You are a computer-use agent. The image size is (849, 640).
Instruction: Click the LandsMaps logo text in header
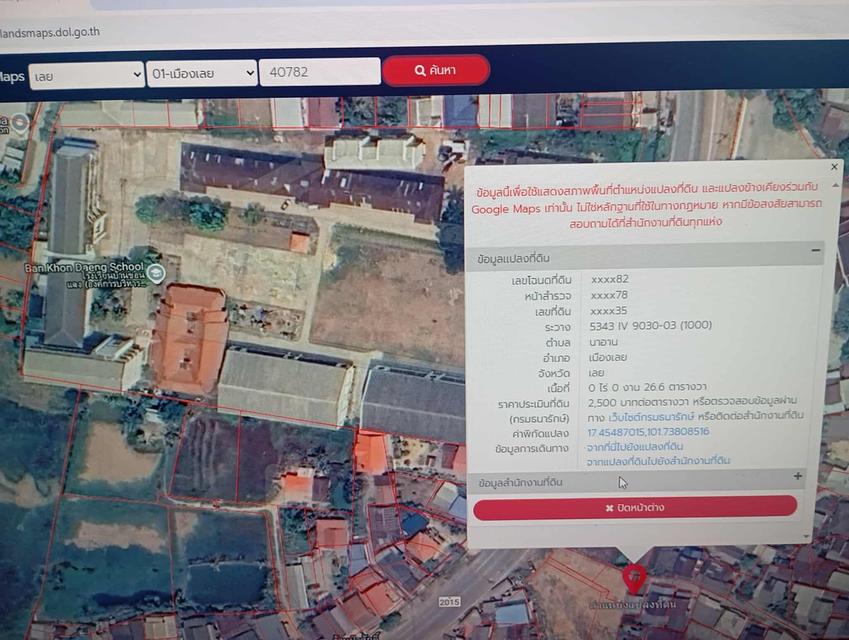[x=12, y=77]
